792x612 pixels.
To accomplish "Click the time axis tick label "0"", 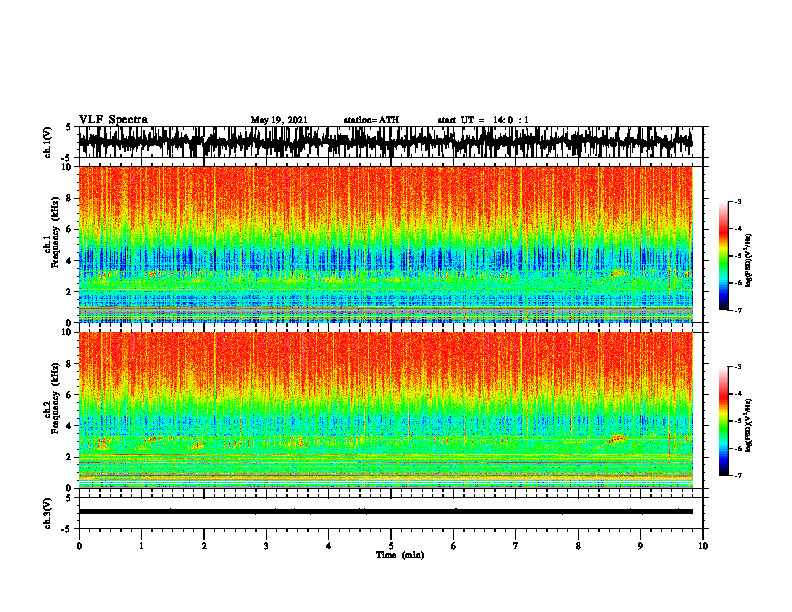I will (x=79, y=546).
